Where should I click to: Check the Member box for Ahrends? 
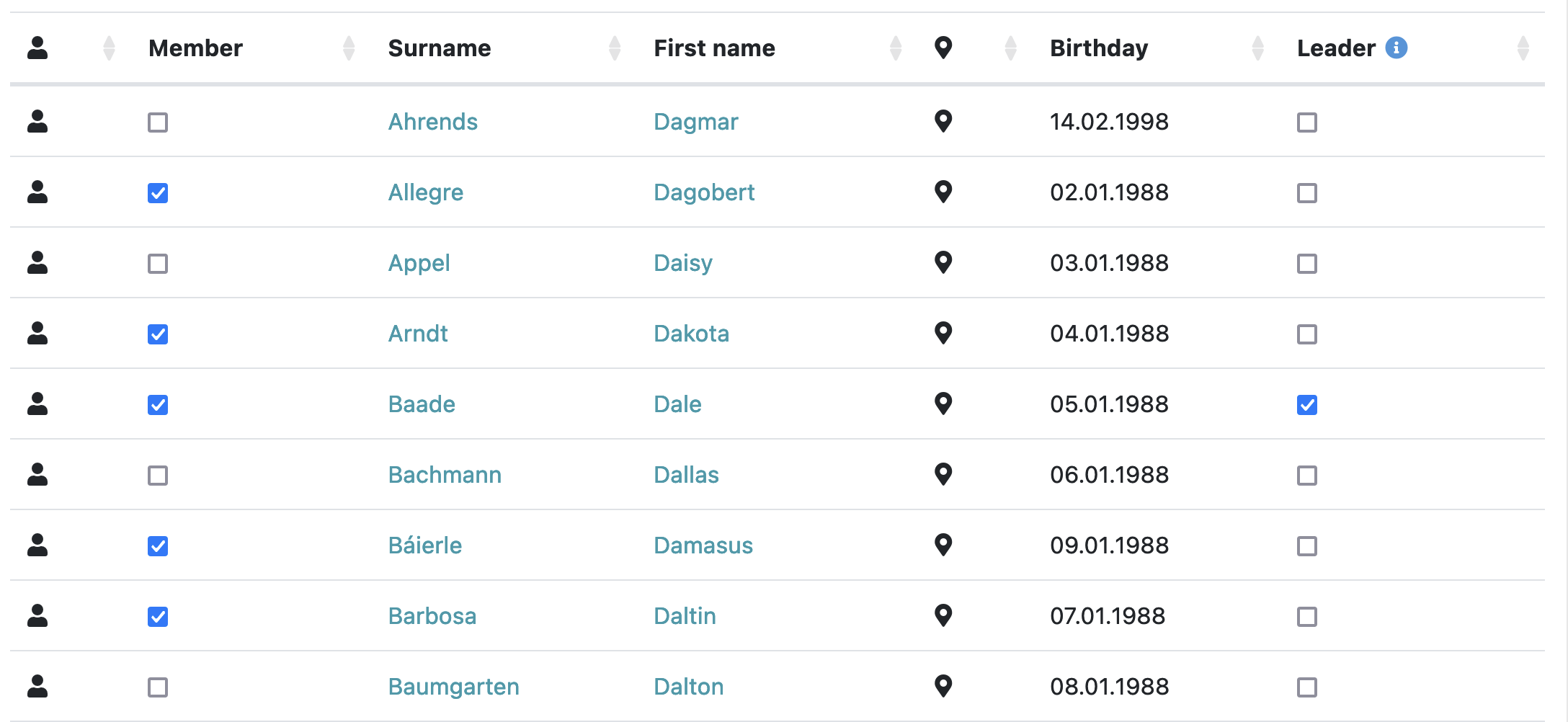tap(158, 122)
